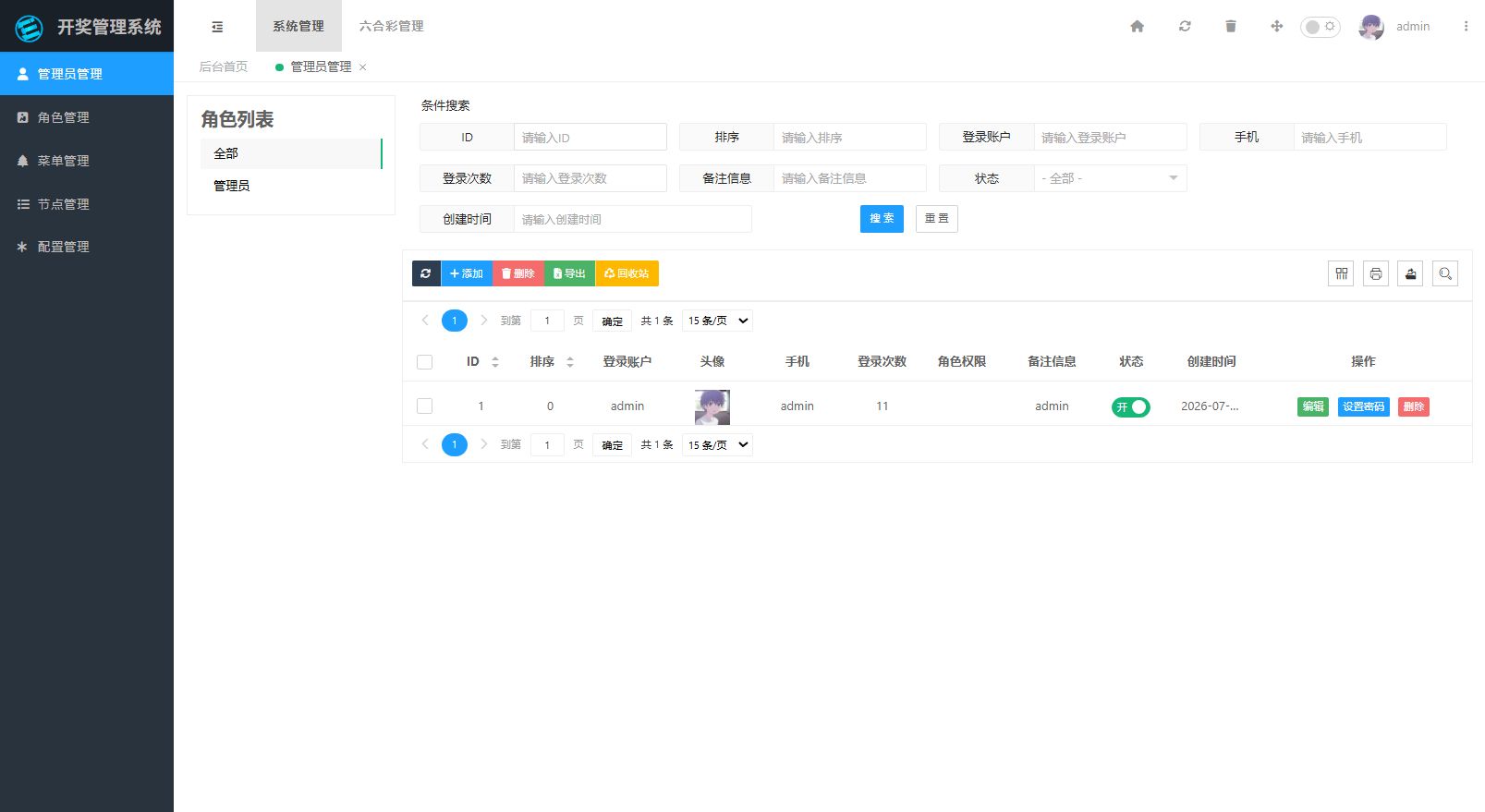Click next page arrow in top pagination
This screenshot has height=812, width=1485.
point(483,321)
